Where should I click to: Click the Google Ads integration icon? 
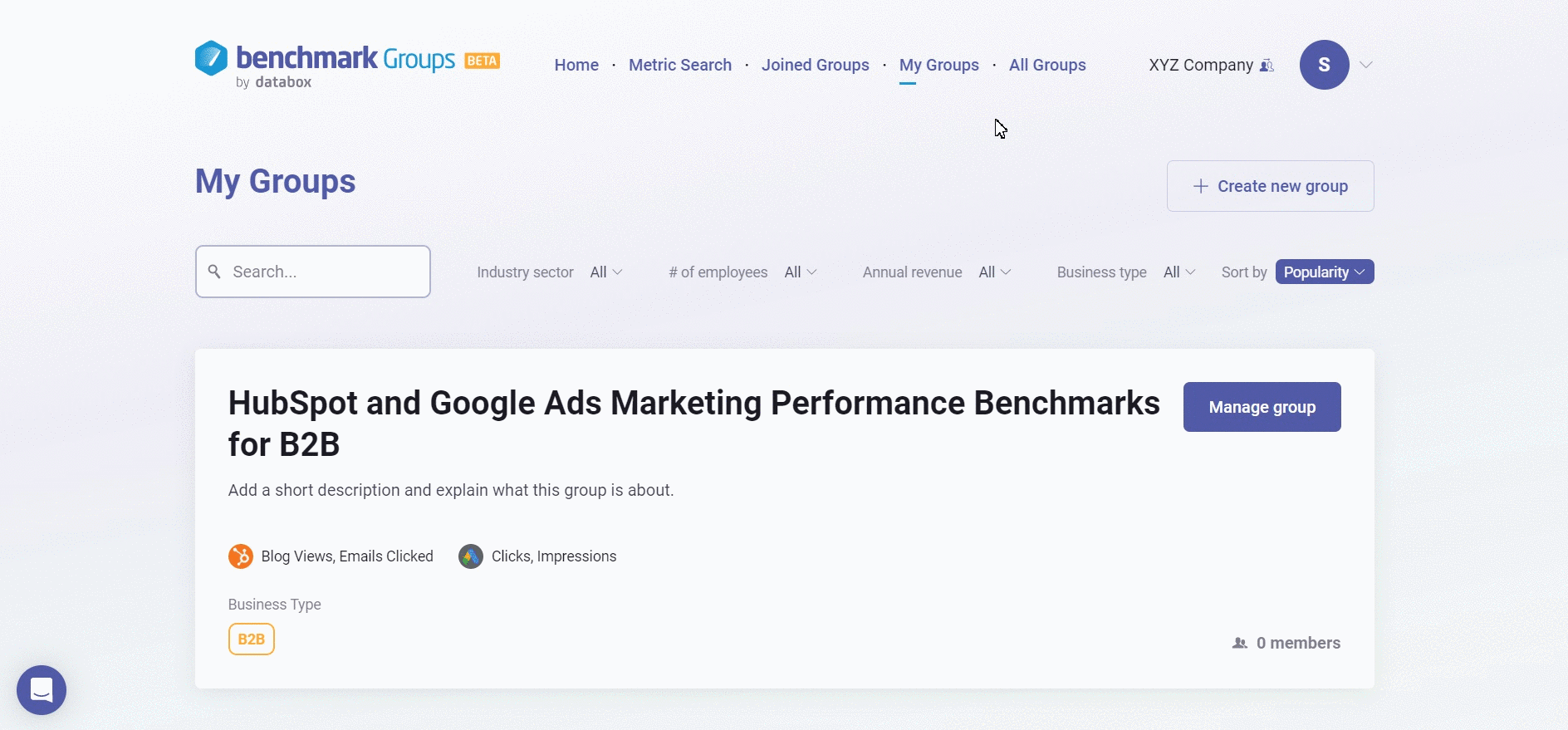pos(471,556)
